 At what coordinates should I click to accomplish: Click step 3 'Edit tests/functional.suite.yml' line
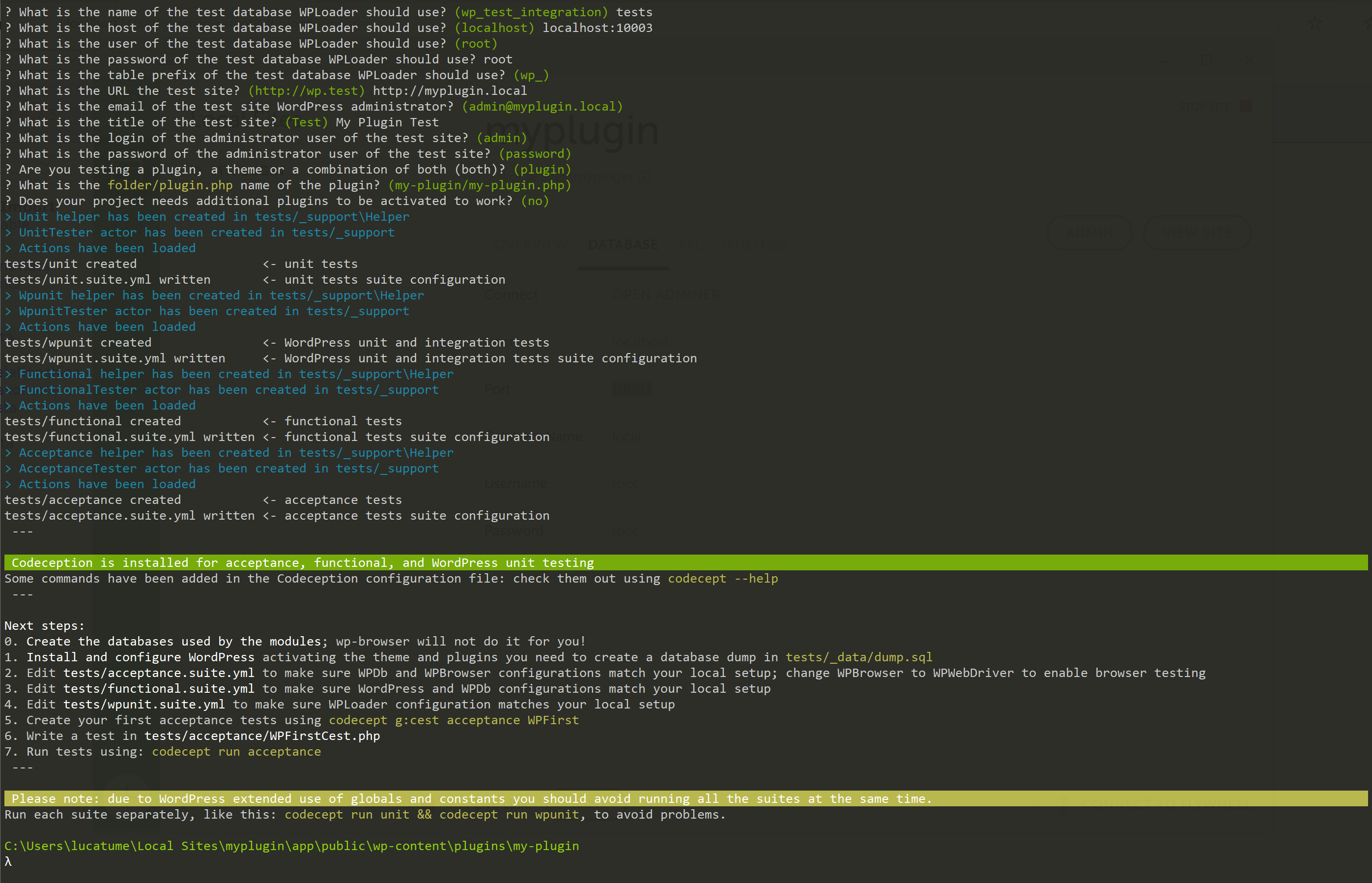[x=387, y=689]
